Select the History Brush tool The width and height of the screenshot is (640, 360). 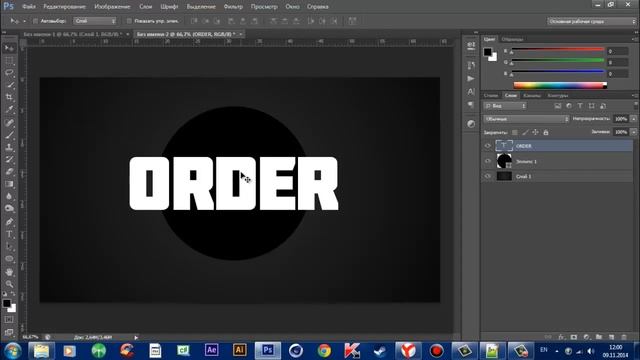point(9,160)
